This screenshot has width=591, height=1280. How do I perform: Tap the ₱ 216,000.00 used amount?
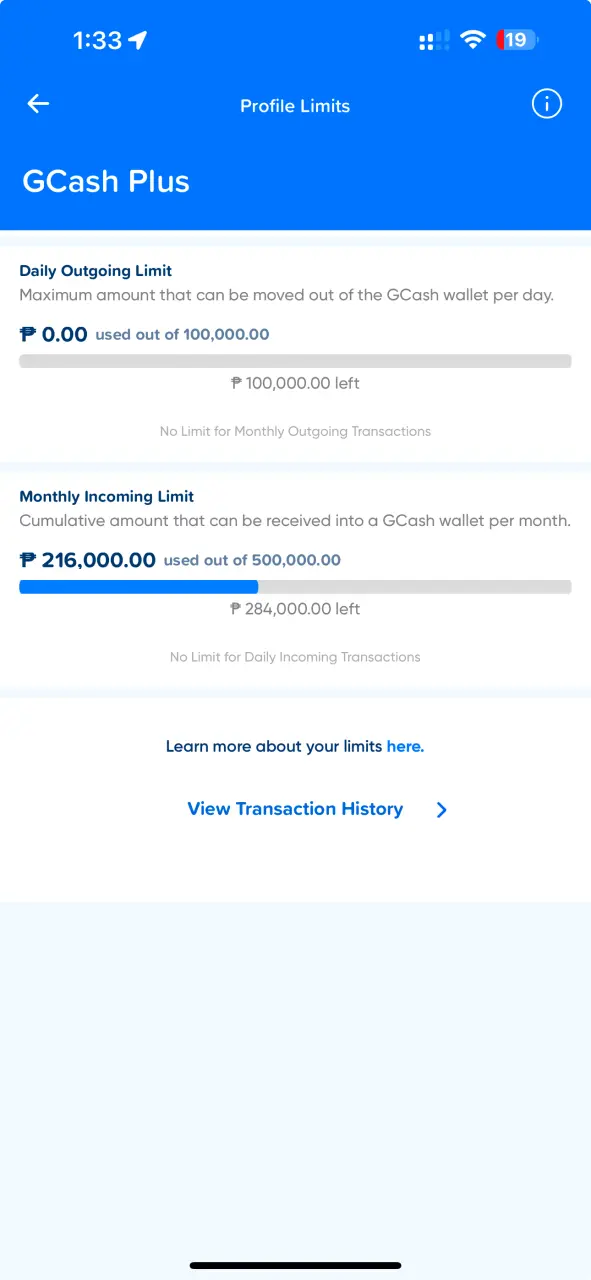pyautogui.click(x=88, y=560)
